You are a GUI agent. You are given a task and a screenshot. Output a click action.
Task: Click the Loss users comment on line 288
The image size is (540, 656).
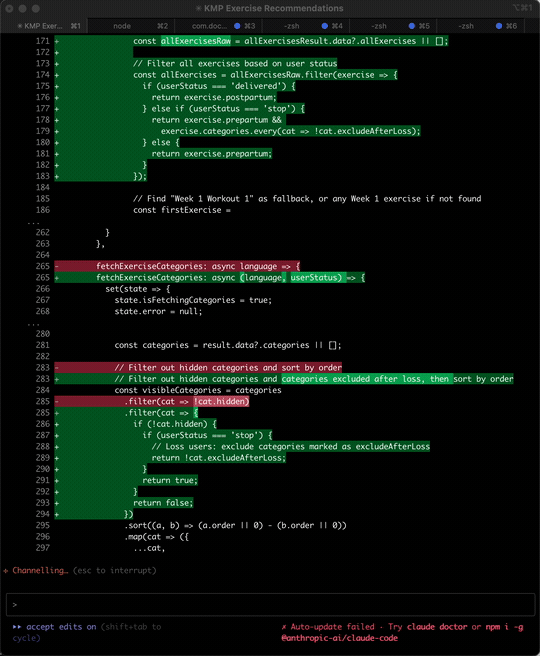tap(291, 447)
